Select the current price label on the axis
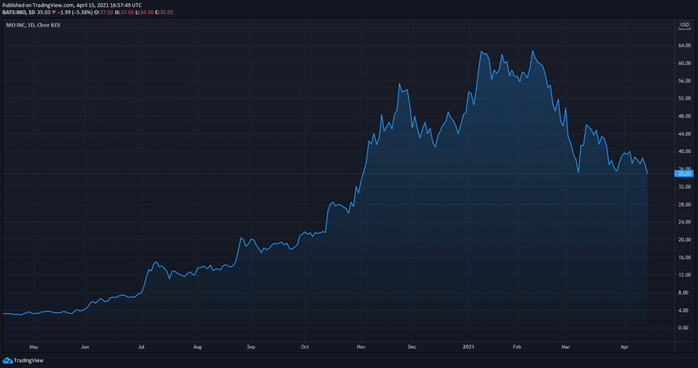Image resolution: width=698 pixels, height=368 pixels. (684, 174)
